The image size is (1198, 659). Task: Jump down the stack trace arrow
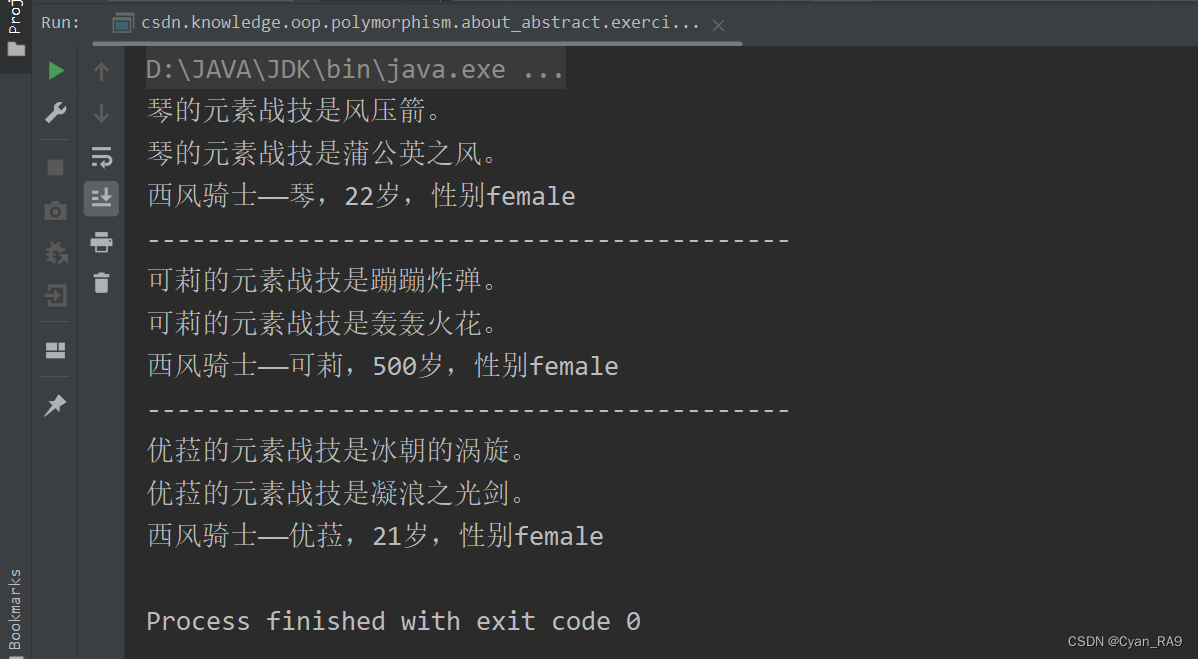[x=101, y=113]
